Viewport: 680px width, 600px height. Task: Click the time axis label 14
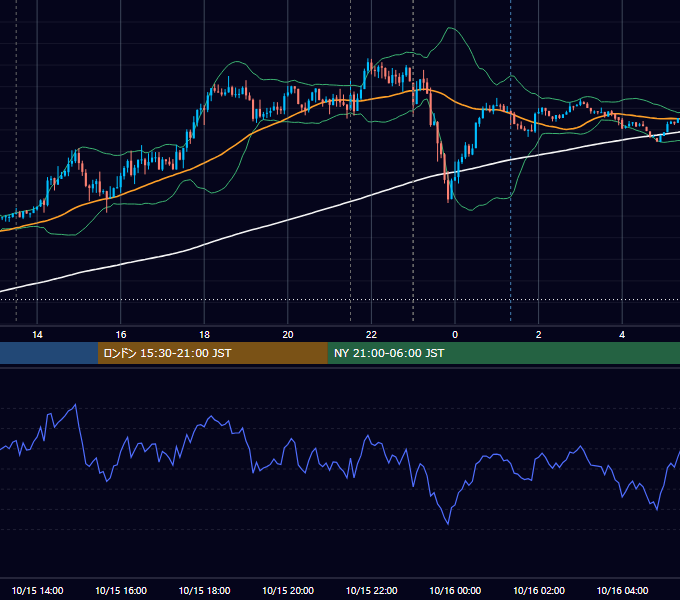pos(37,335)
